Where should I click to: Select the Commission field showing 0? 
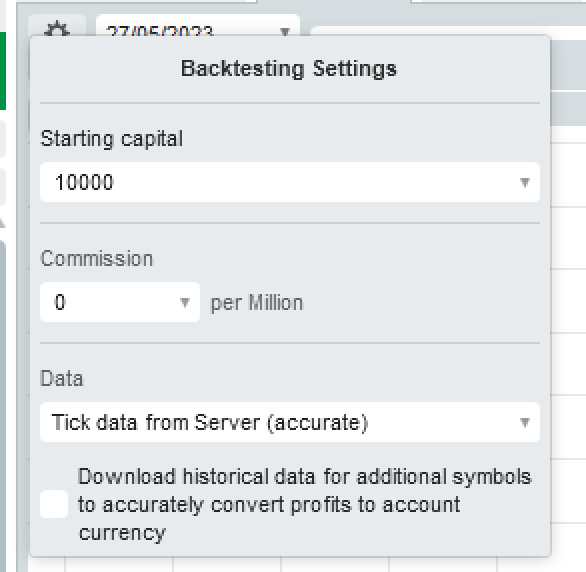click(120, 302)
